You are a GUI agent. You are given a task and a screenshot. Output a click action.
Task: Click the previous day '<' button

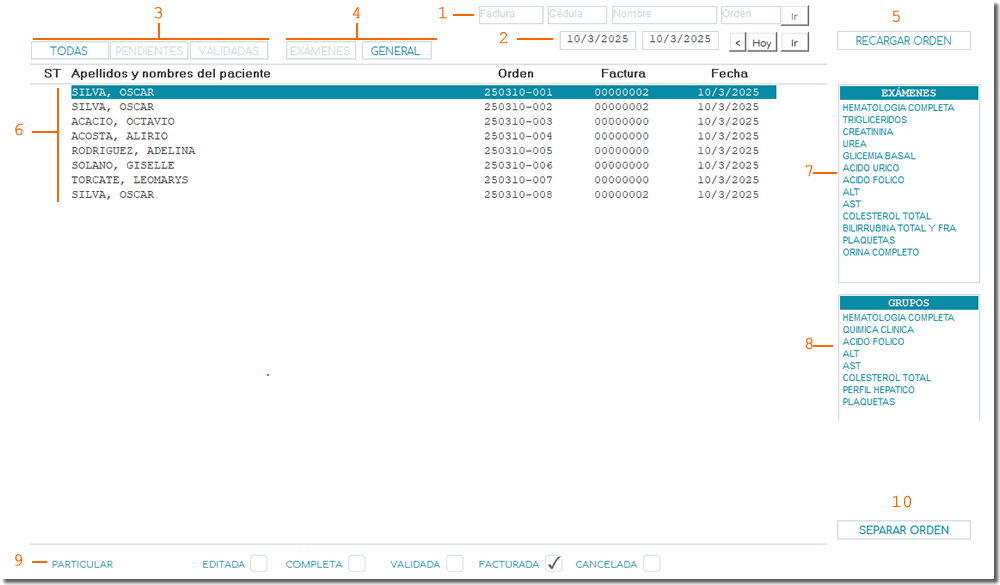point(737,42)
